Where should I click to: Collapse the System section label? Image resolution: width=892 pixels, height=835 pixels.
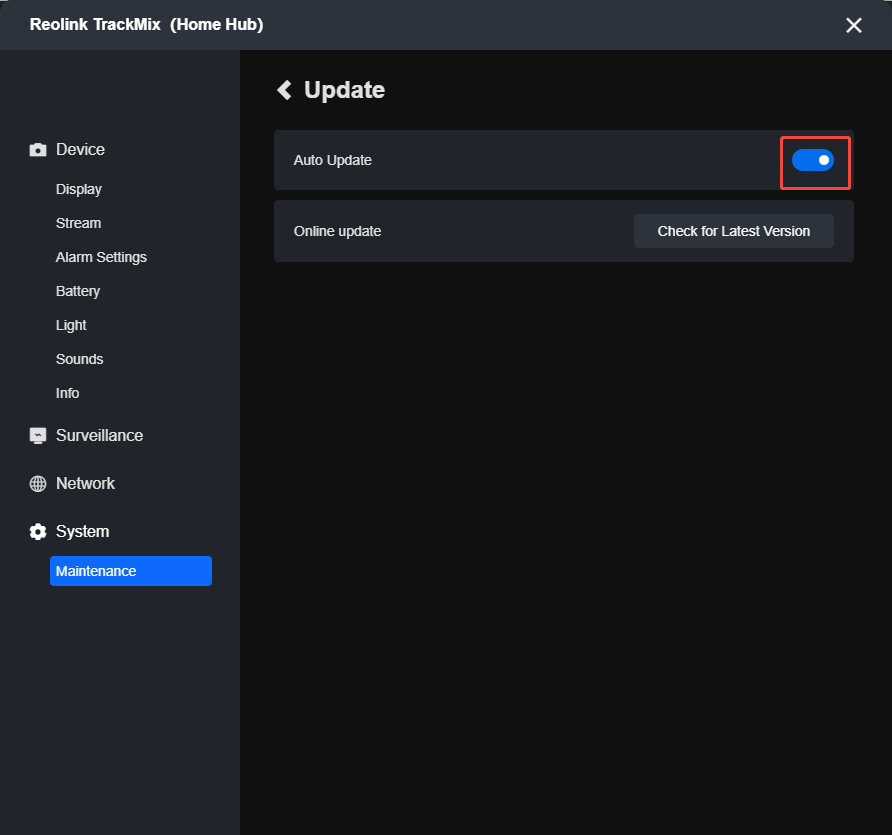[x=82, y=532]
